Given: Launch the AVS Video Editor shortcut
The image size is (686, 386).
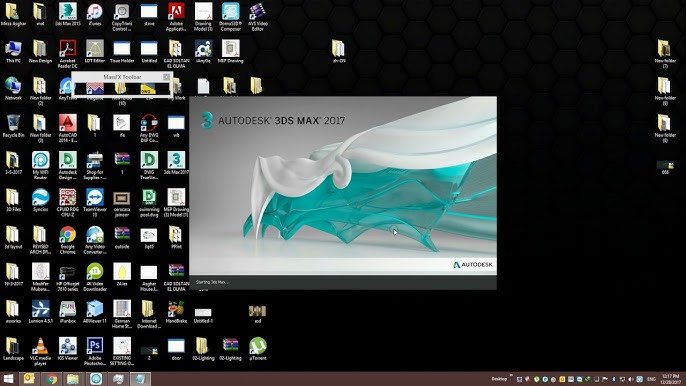Looking at the screenshot, I should [x=258, y=17].
